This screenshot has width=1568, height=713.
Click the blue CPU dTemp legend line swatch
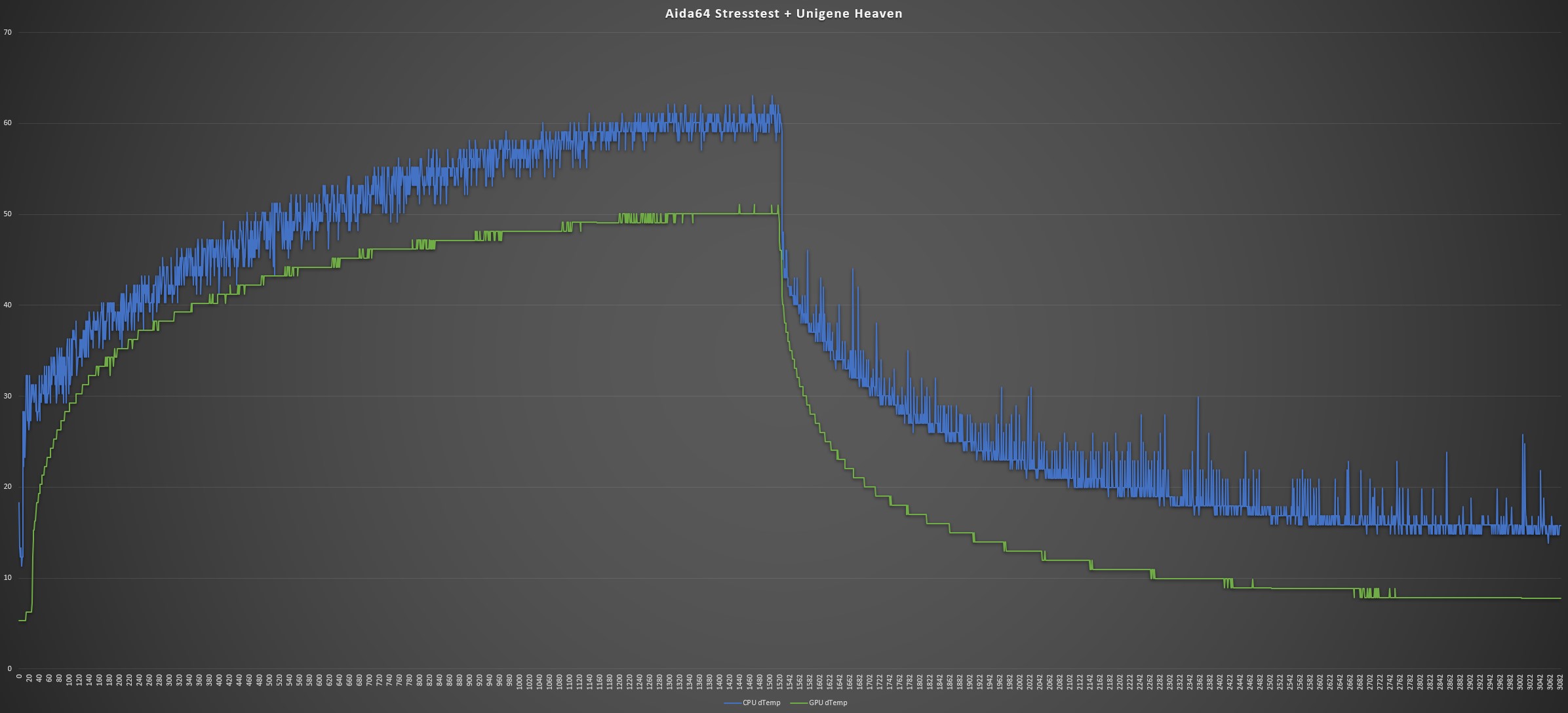click(732, 703)
